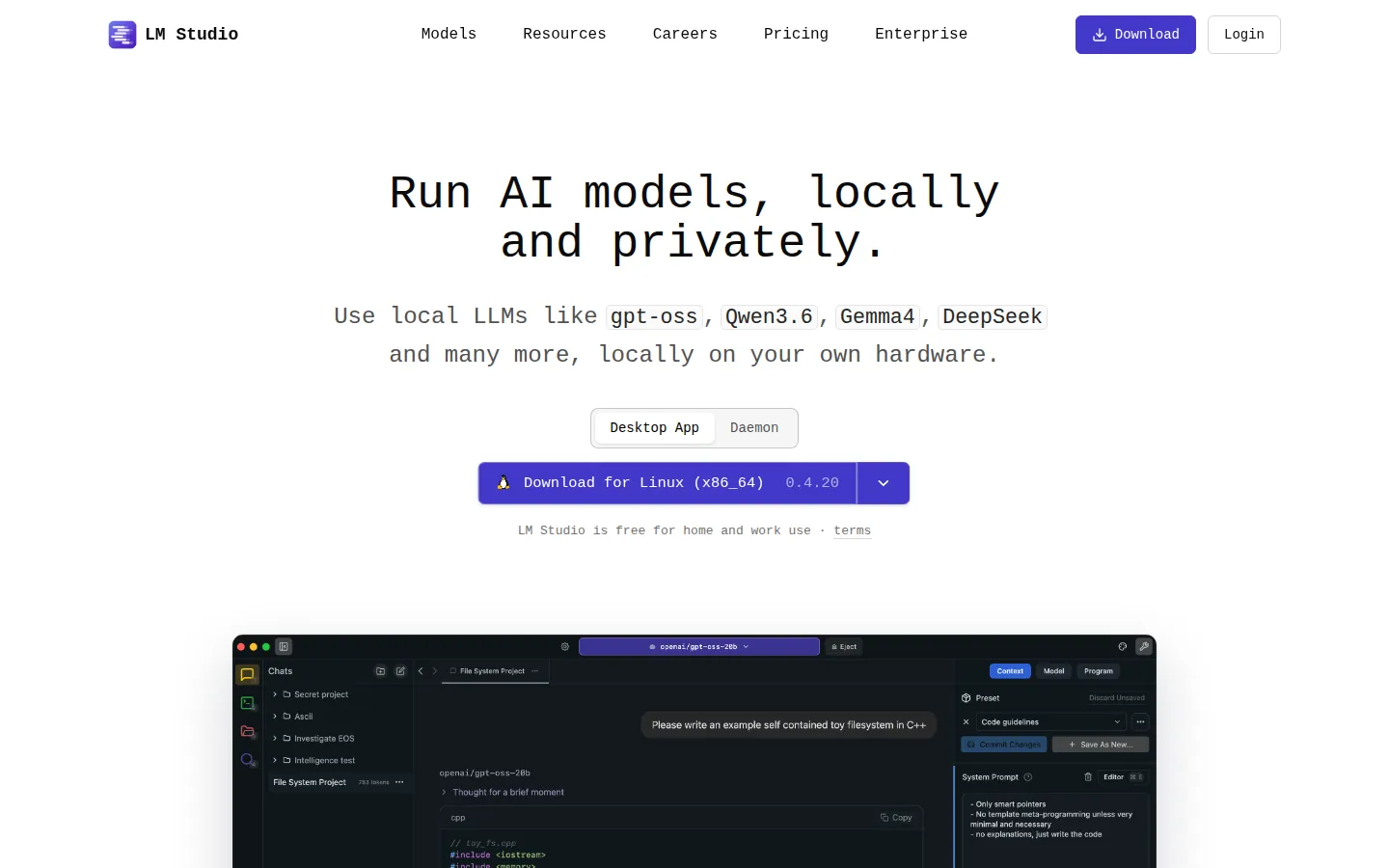Switch to the Context tab
Screen dimensions: 1389x868
1010,671
